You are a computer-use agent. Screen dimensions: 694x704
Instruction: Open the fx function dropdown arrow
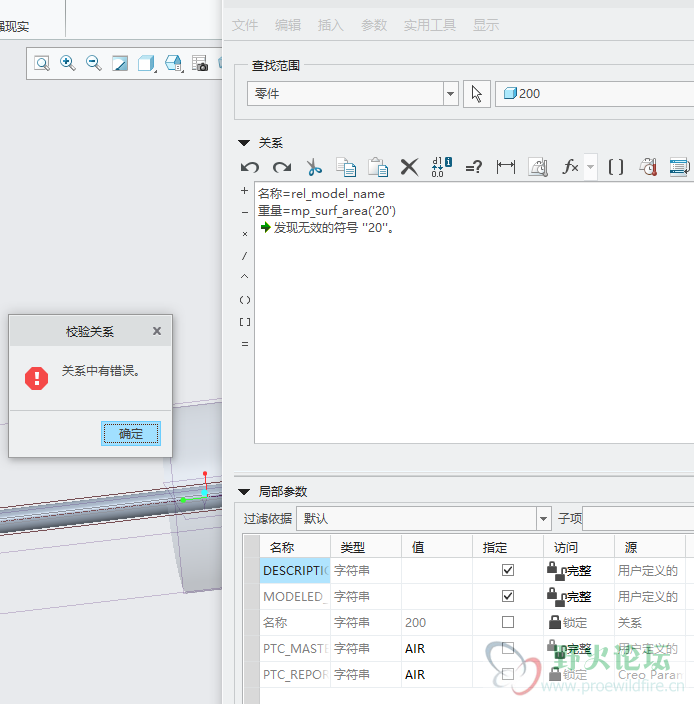[591, 167]
